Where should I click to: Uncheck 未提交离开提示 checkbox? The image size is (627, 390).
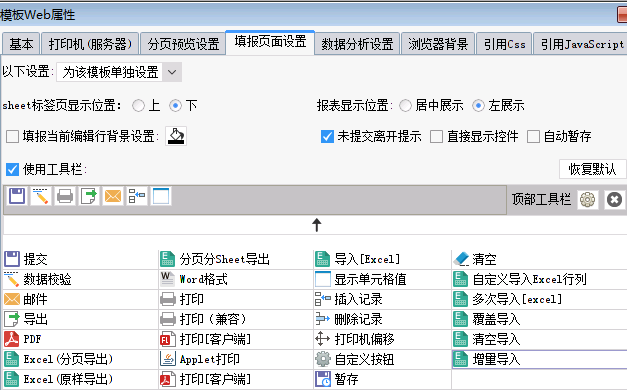point(327,136)
